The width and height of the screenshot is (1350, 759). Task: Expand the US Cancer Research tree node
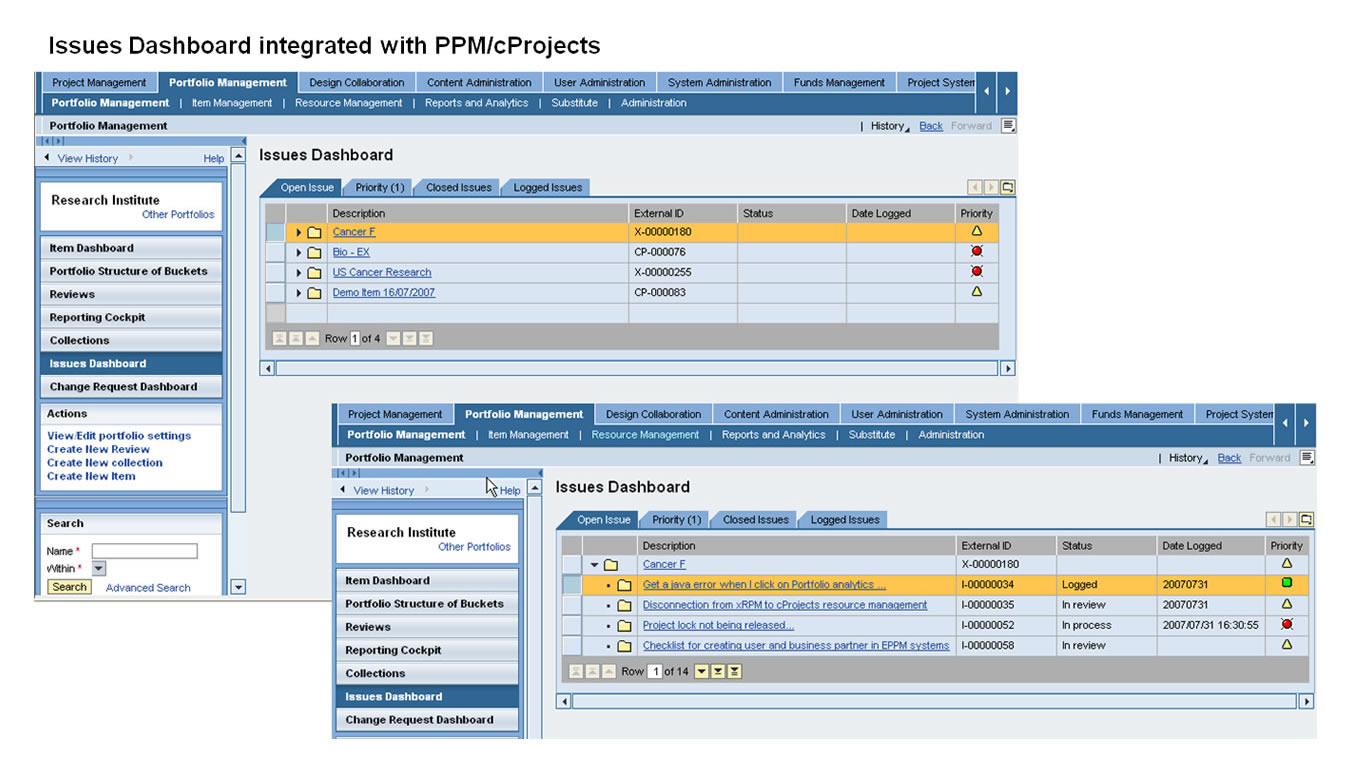[x=298, y=273]
